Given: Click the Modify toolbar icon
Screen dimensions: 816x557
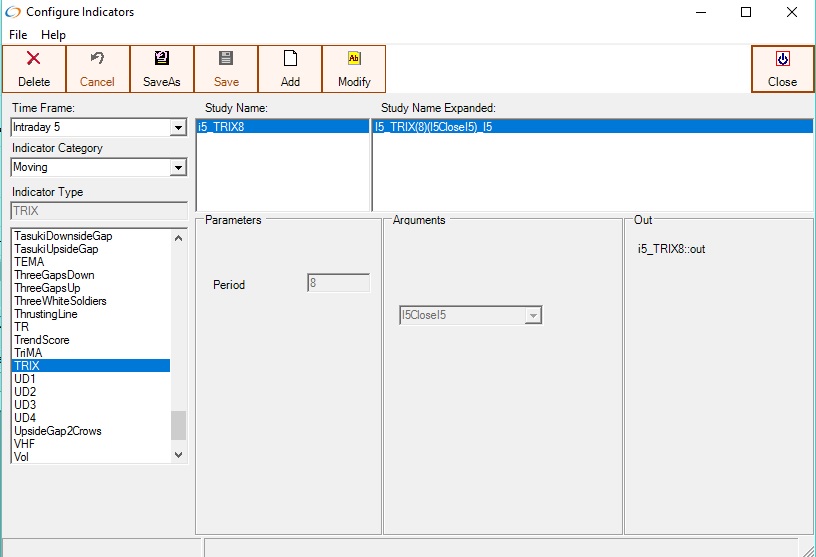Looking at the screenshot, I should click(x=354, y=59).
